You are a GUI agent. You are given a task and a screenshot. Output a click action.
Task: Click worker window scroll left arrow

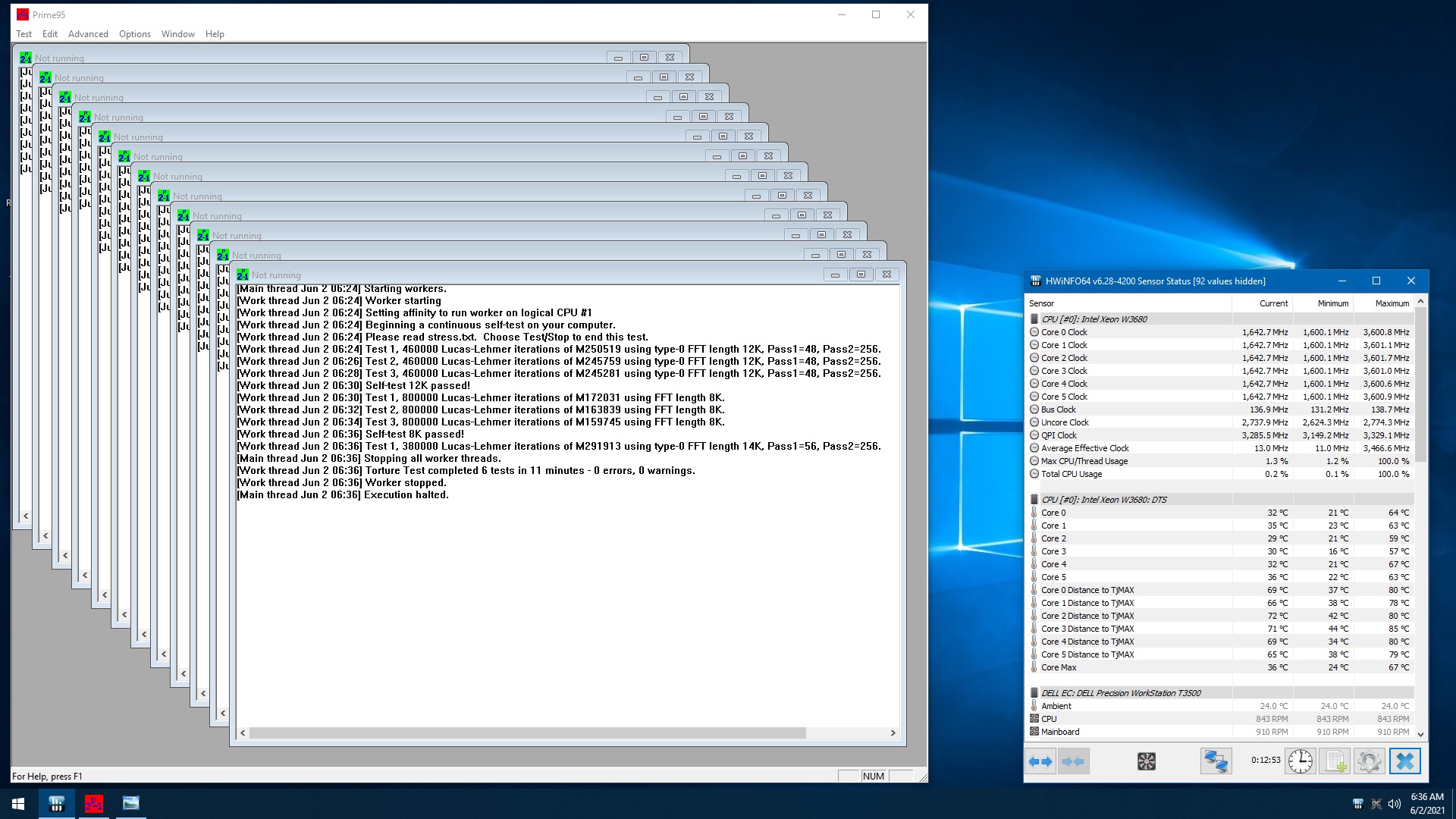tap(243, 733)
